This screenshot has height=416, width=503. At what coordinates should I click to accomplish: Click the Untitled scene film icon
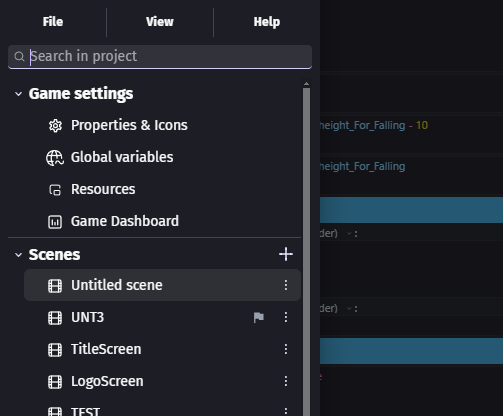[55, 286]
